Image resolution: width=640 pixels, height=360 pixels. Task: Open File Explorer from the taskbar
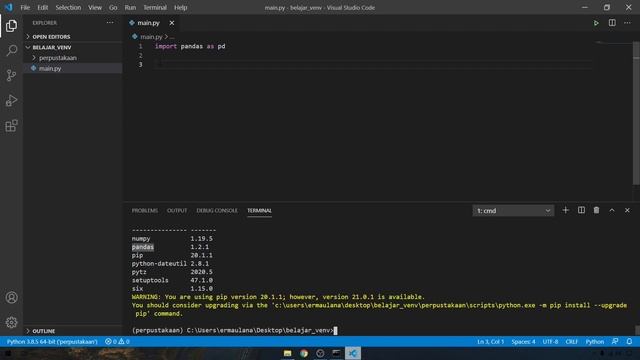(x=287, y=353)
